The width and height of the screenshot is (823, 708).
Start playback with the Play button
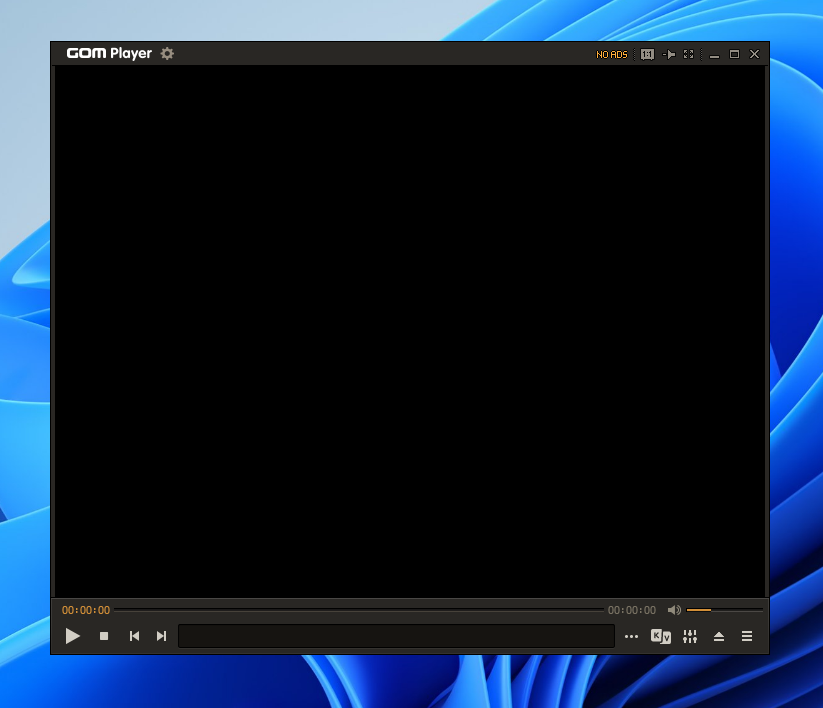point(72,636)
